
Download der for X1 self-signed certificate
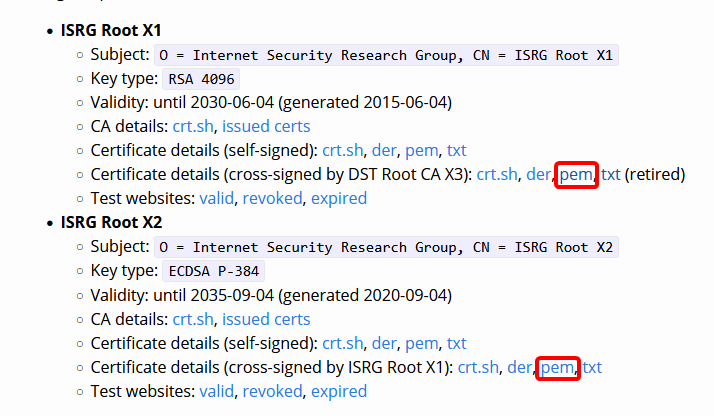tap(384, 151)
